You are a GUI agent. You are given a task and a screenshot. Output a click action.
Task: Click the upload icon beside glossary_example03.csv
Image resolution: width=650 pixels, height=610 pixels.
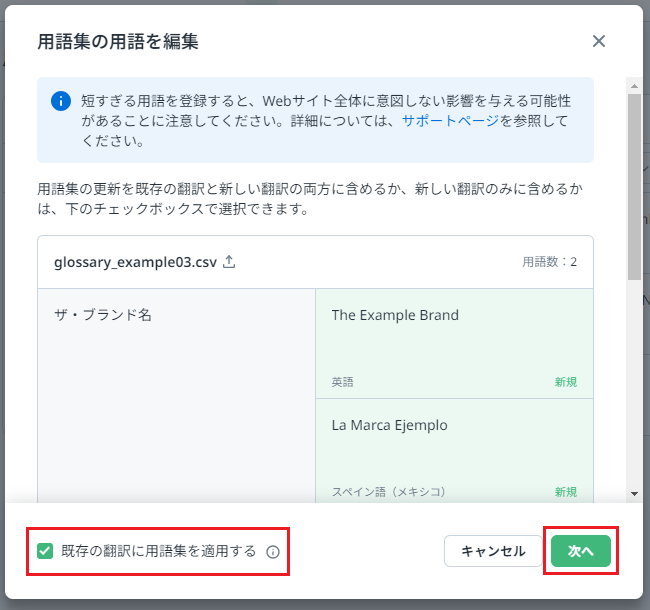pyautogui.click(x=229, y=262)
